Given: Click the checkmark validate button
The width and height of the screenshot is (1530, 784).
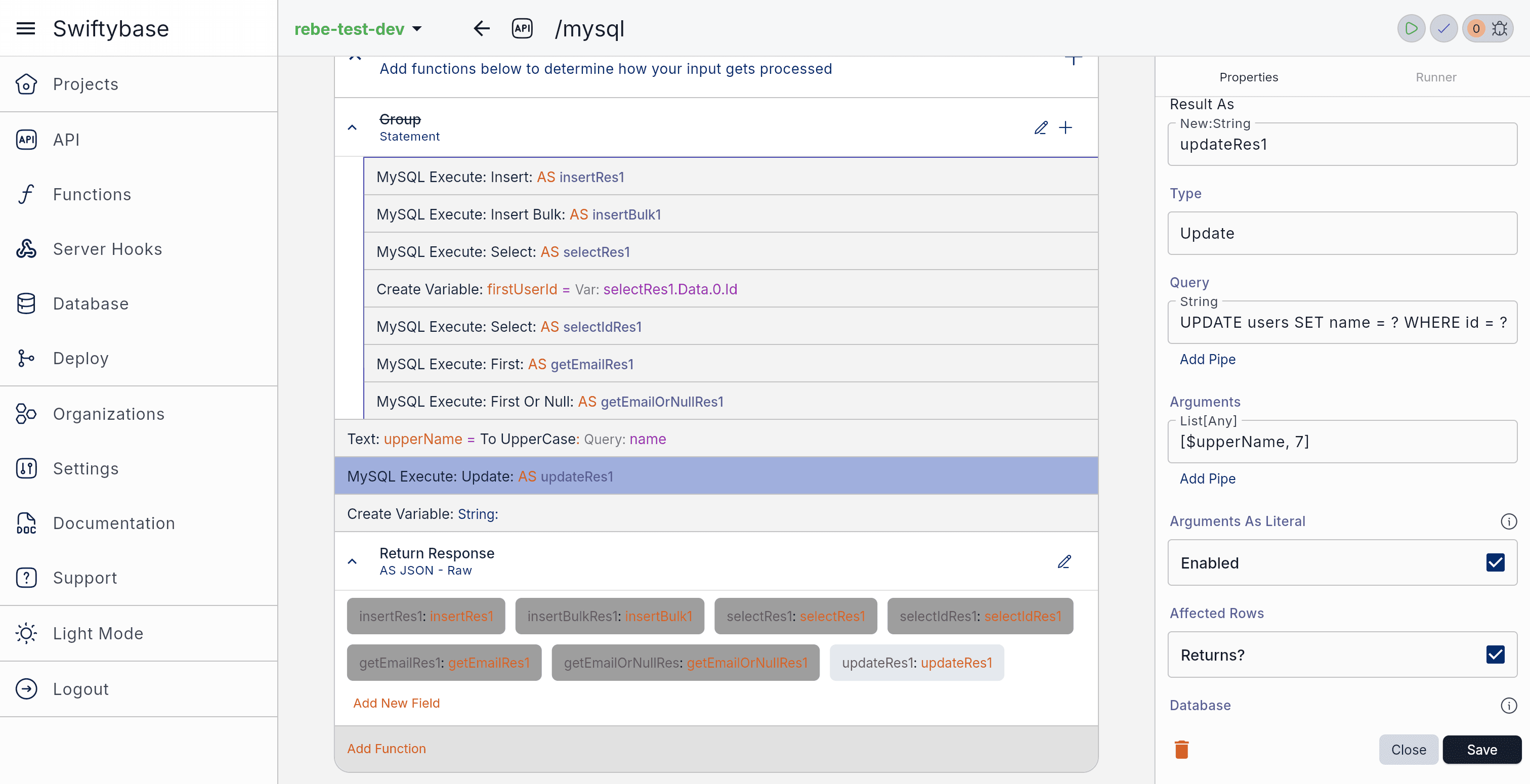Looking at the screenshot, I should [x=1444, y=28].
